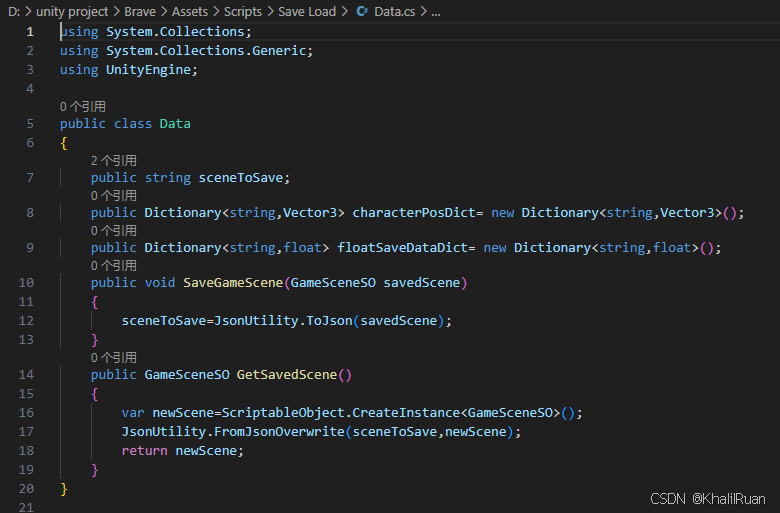
Task: Click the 'D:' drive breadcrumb
Action: pyautogui.click(x=14, y=11)
